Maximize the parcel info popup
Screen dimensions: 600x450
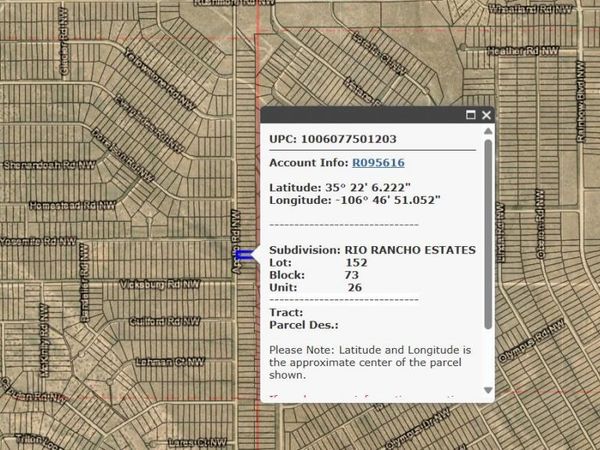pos(470,115)
